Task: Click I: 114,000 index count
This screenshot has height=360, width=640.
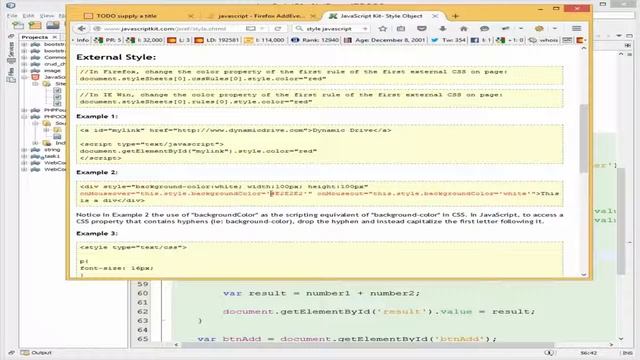Action: 264,40
